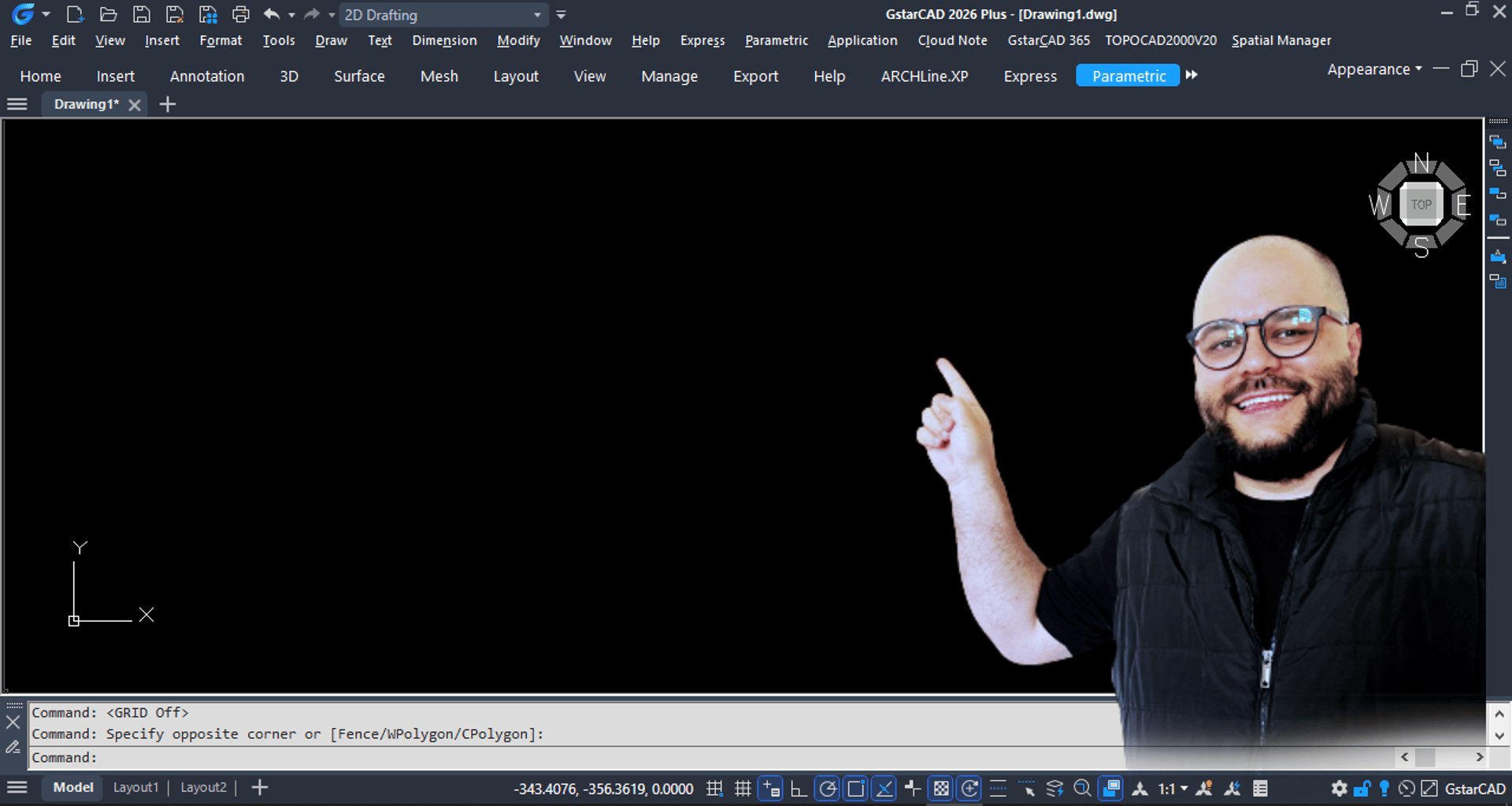Open the status bar settings gear
This screenshot has width=1512, height=806.
point(1339,788)
